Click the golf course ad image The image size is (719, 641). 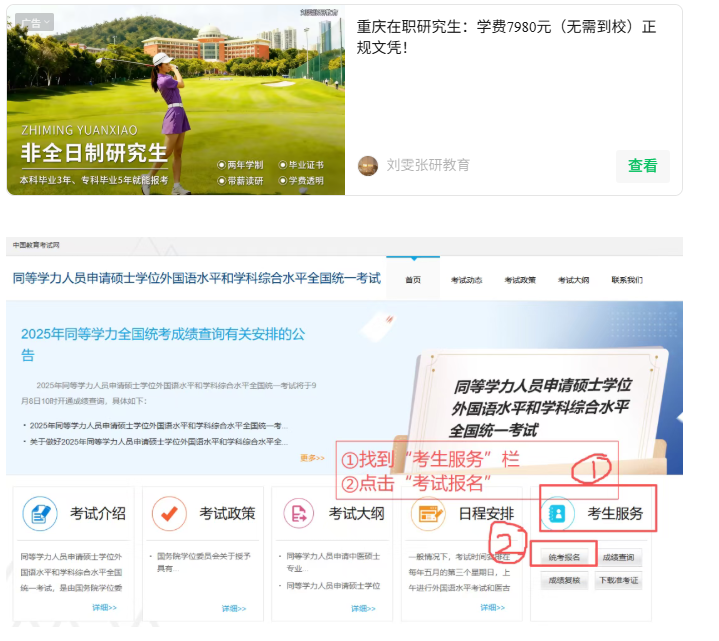[x=175, y=100]
